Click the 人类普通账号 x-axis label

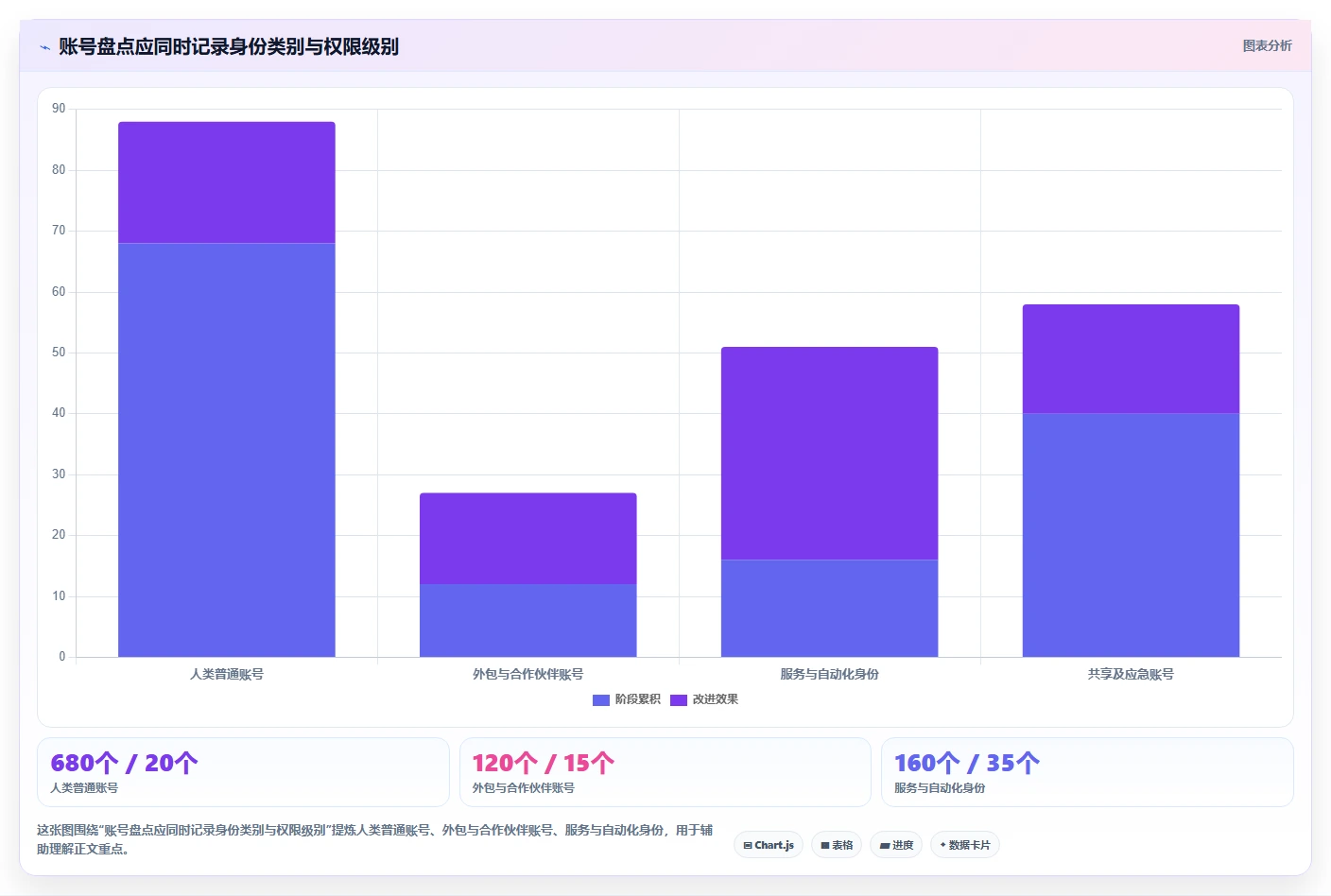(227, 674)
